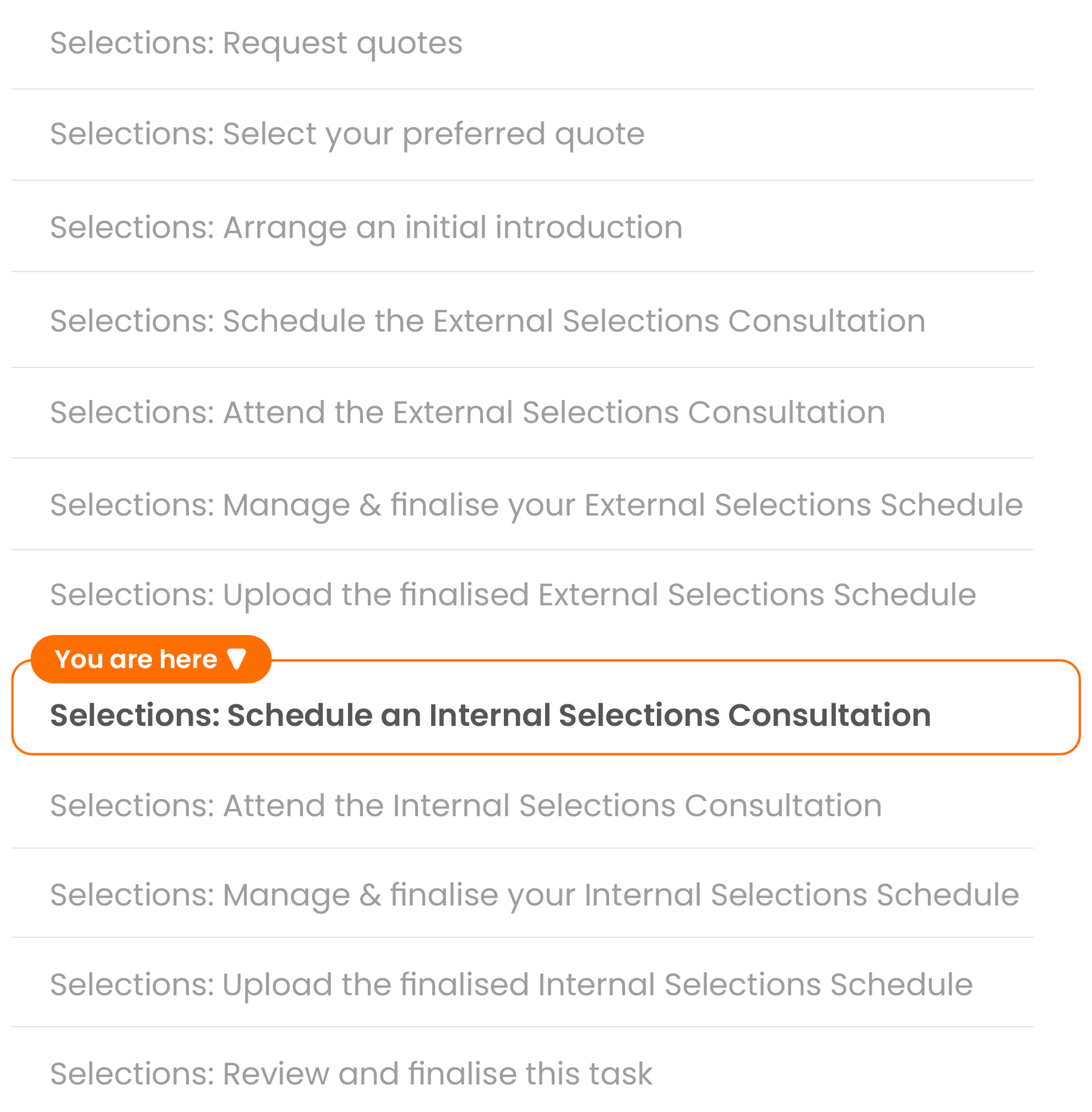Image resolution: width=1092 pixels, height=1112 pixels.
Task: Open 'Review and finalise this task' step
Action: (x=351, y=1073)
